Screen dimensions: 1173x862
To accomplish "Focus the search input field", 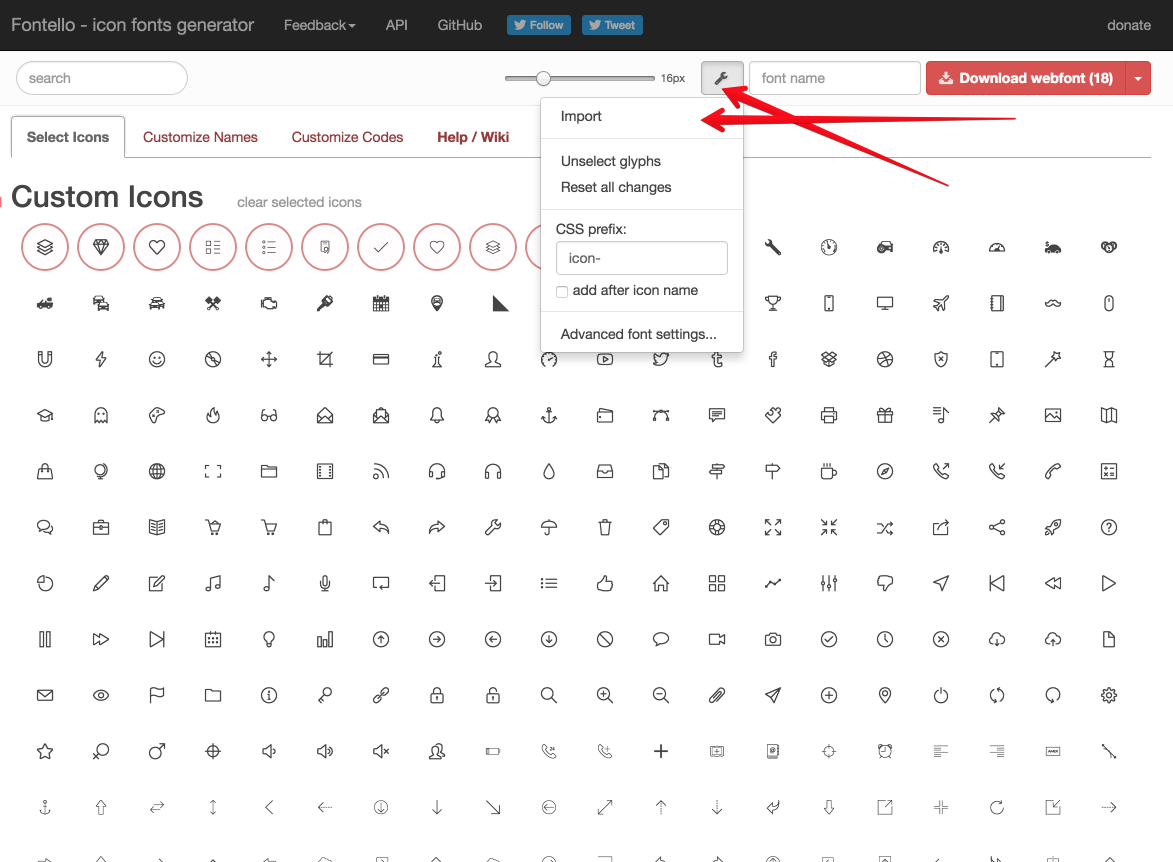I will click(102, 78).
